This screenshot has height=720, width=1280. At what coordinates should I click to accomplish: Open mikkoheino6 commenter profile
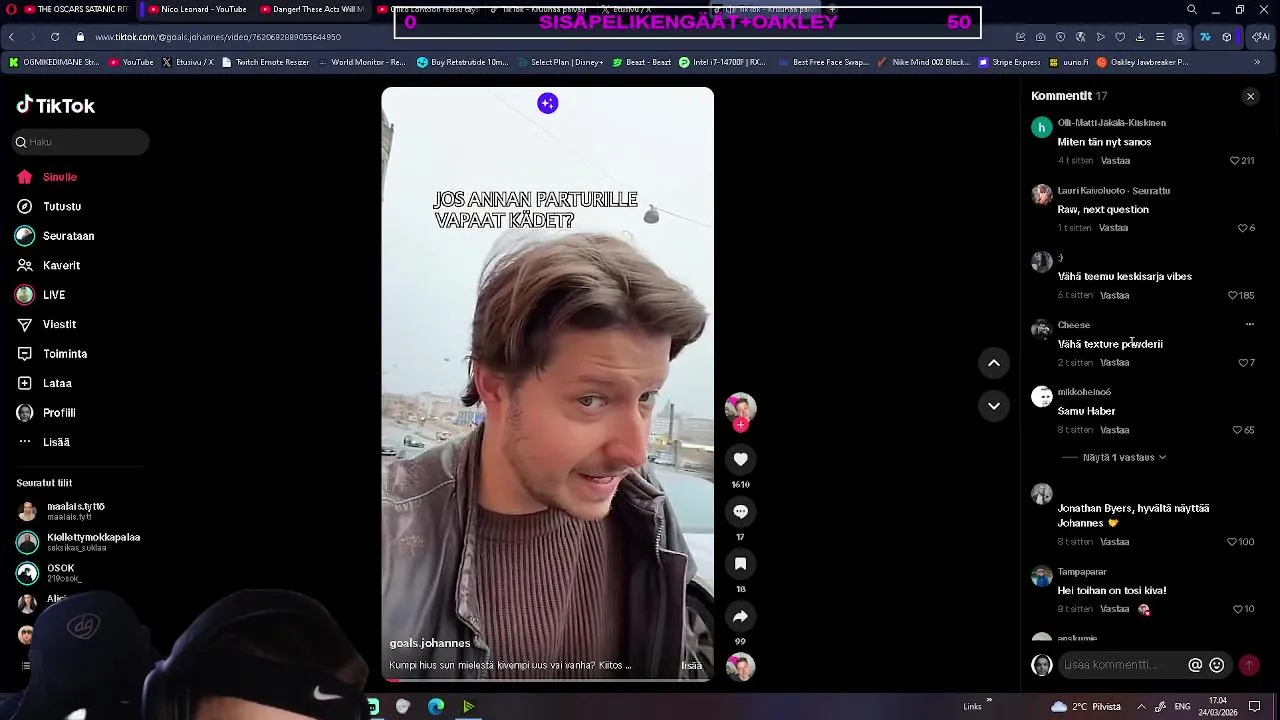[x=1084, y=392]
